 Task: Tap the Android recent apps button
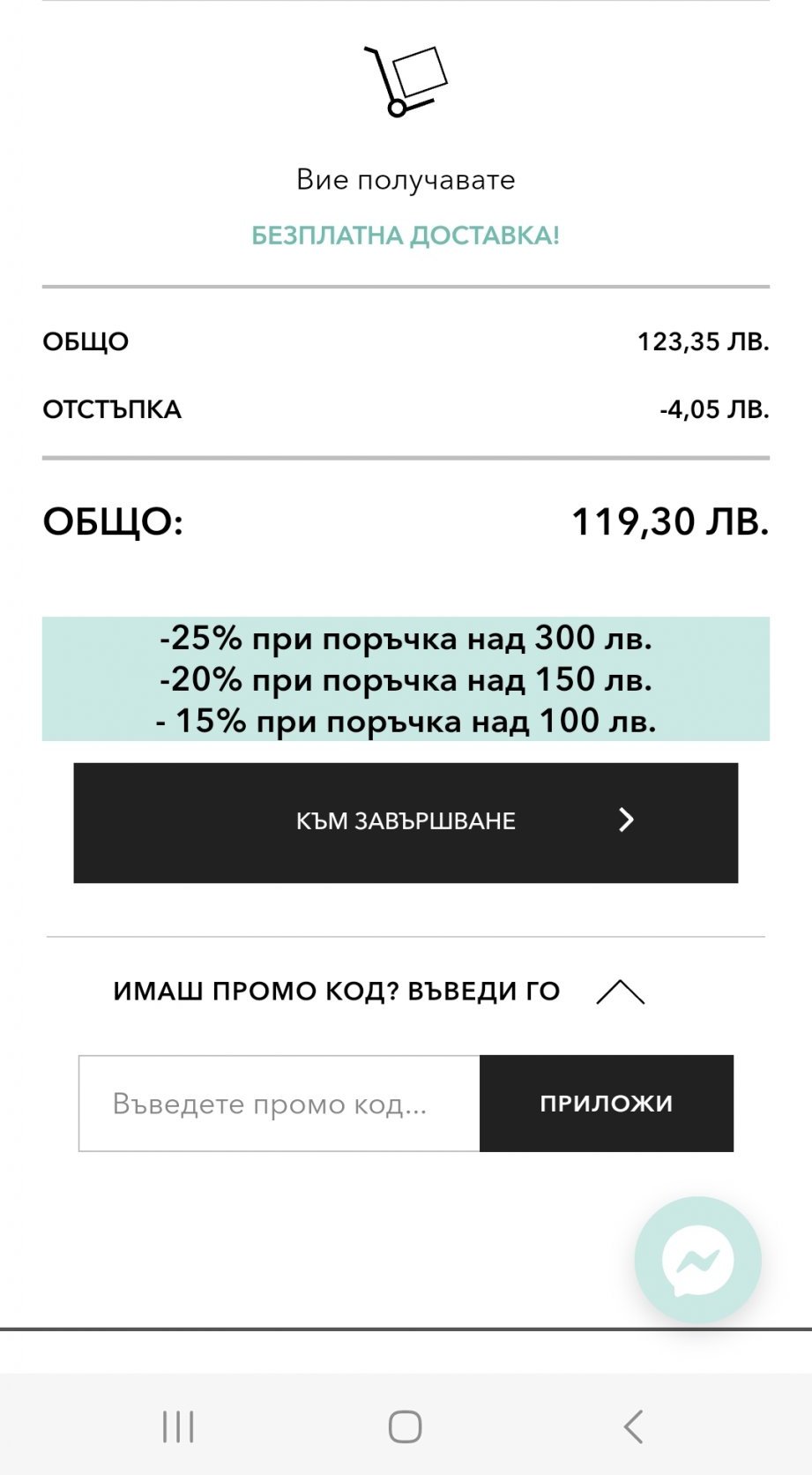(178, 1426)
